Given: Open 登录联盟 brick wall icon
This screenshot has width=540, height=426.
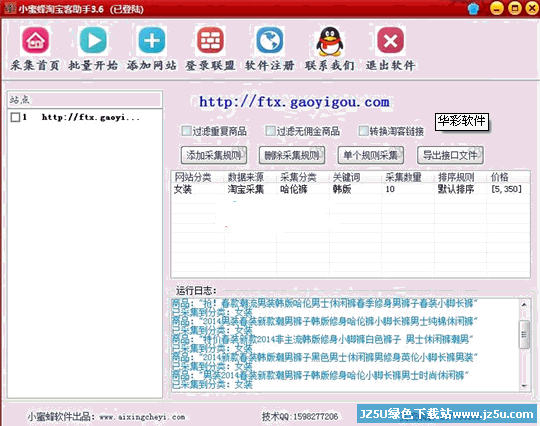Looking at the screenshot, I should click(x=210, y=41).
